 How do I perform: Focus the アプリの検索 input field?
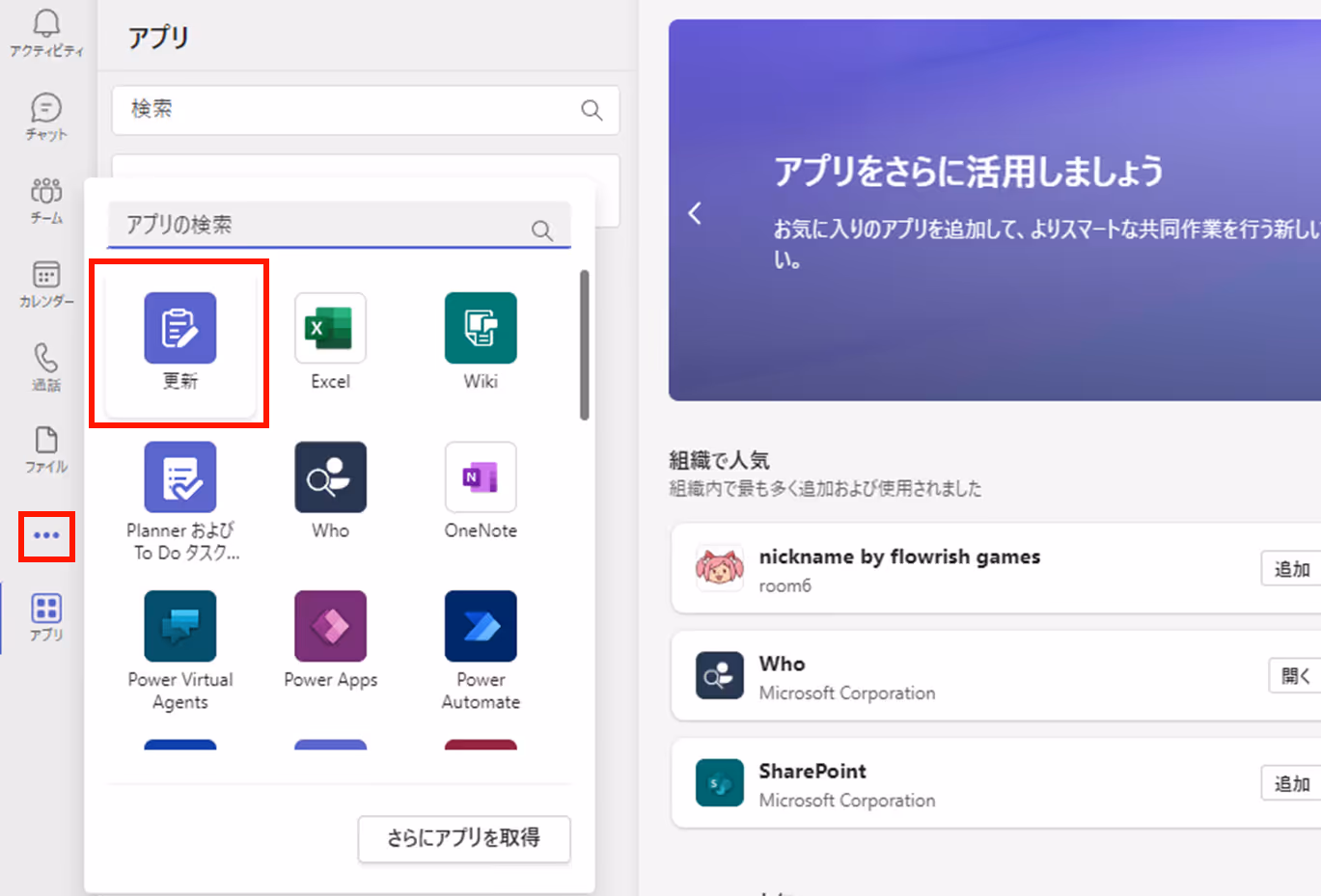click(x=339, y=226)
